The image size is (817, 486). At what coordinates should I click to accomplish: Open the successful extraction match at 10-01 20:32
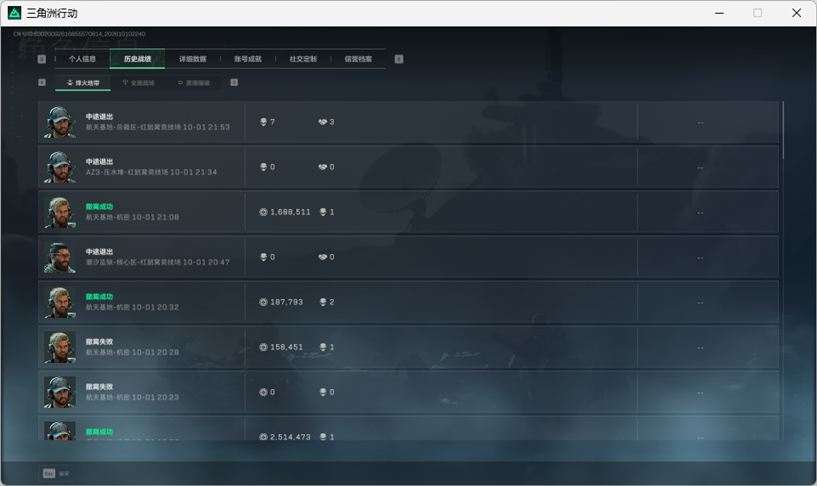(408, 302)
